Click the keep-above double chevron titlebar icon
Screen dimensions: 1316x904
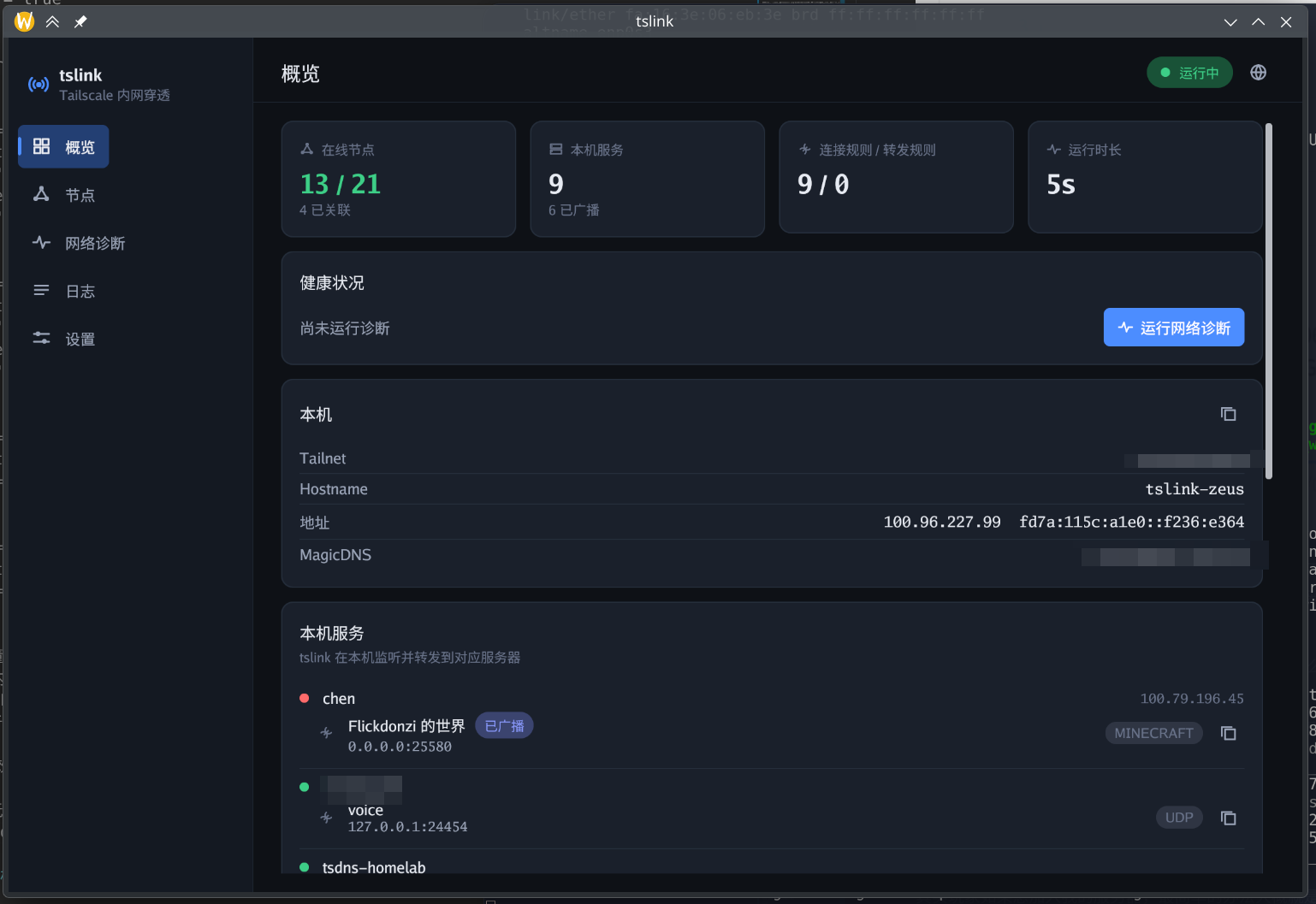(52, 22)
